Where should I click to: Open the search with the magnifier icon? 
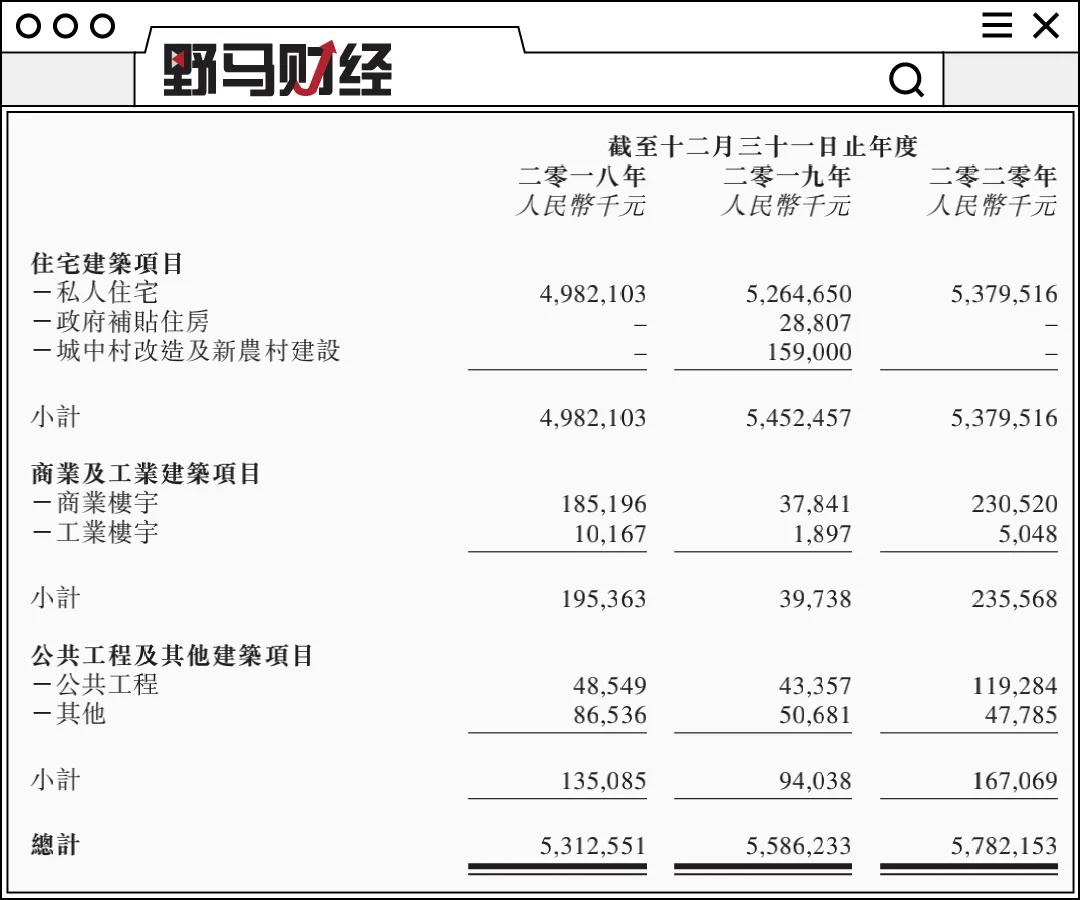906,78
